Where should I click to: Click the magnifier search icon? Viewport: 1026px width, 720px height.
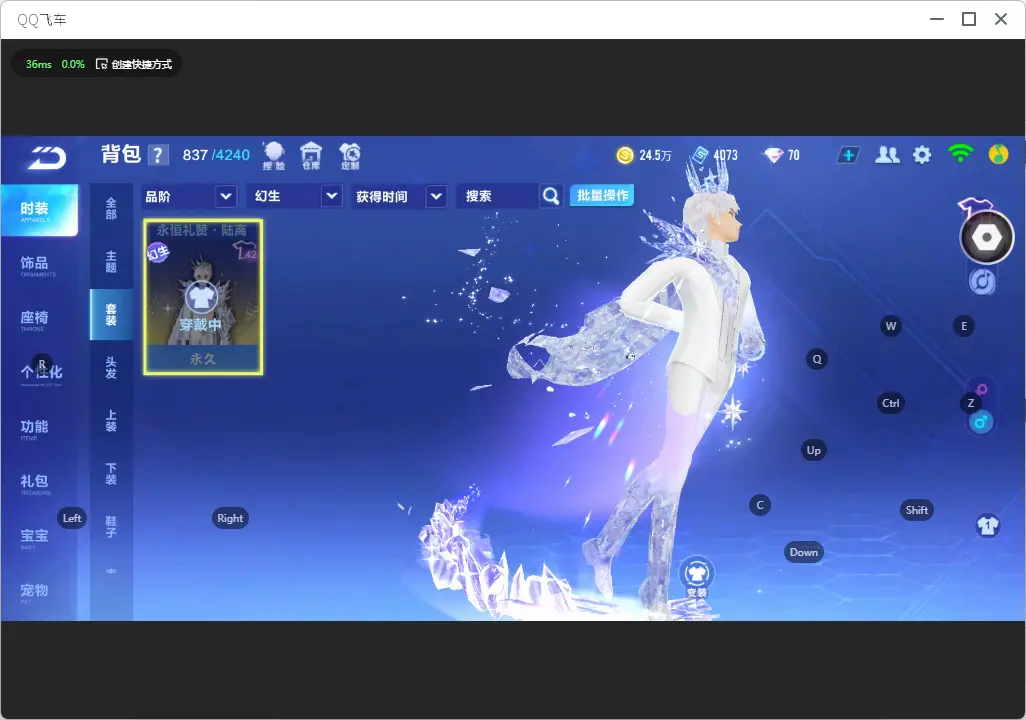pos(551,196)
